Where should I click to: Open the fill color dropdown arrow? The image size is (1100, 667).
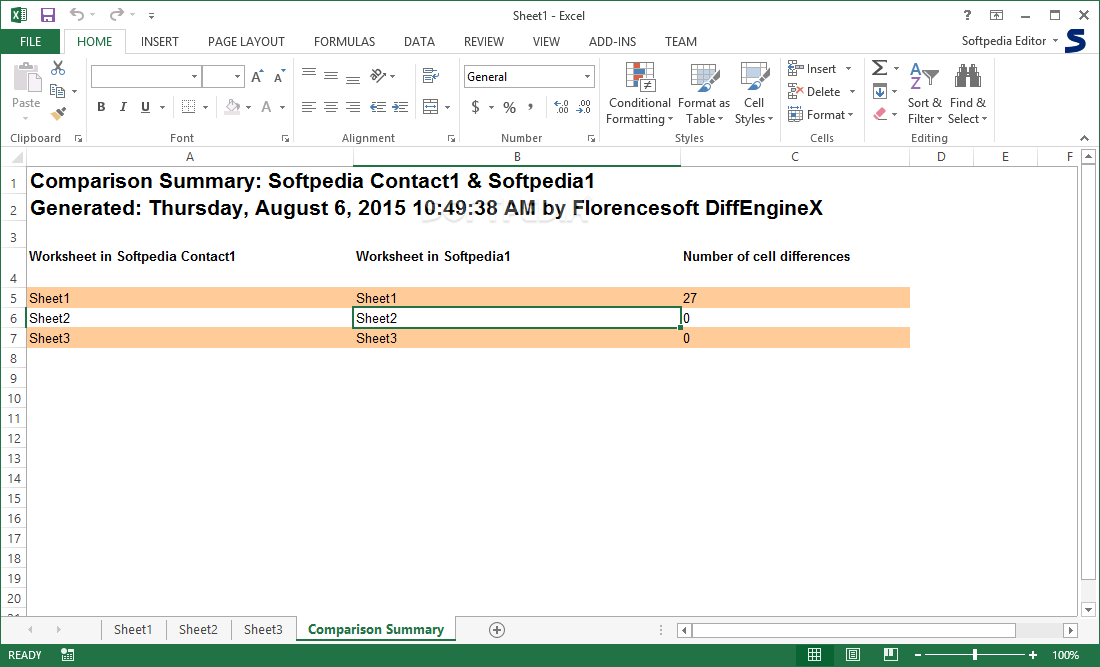[248, 107]
